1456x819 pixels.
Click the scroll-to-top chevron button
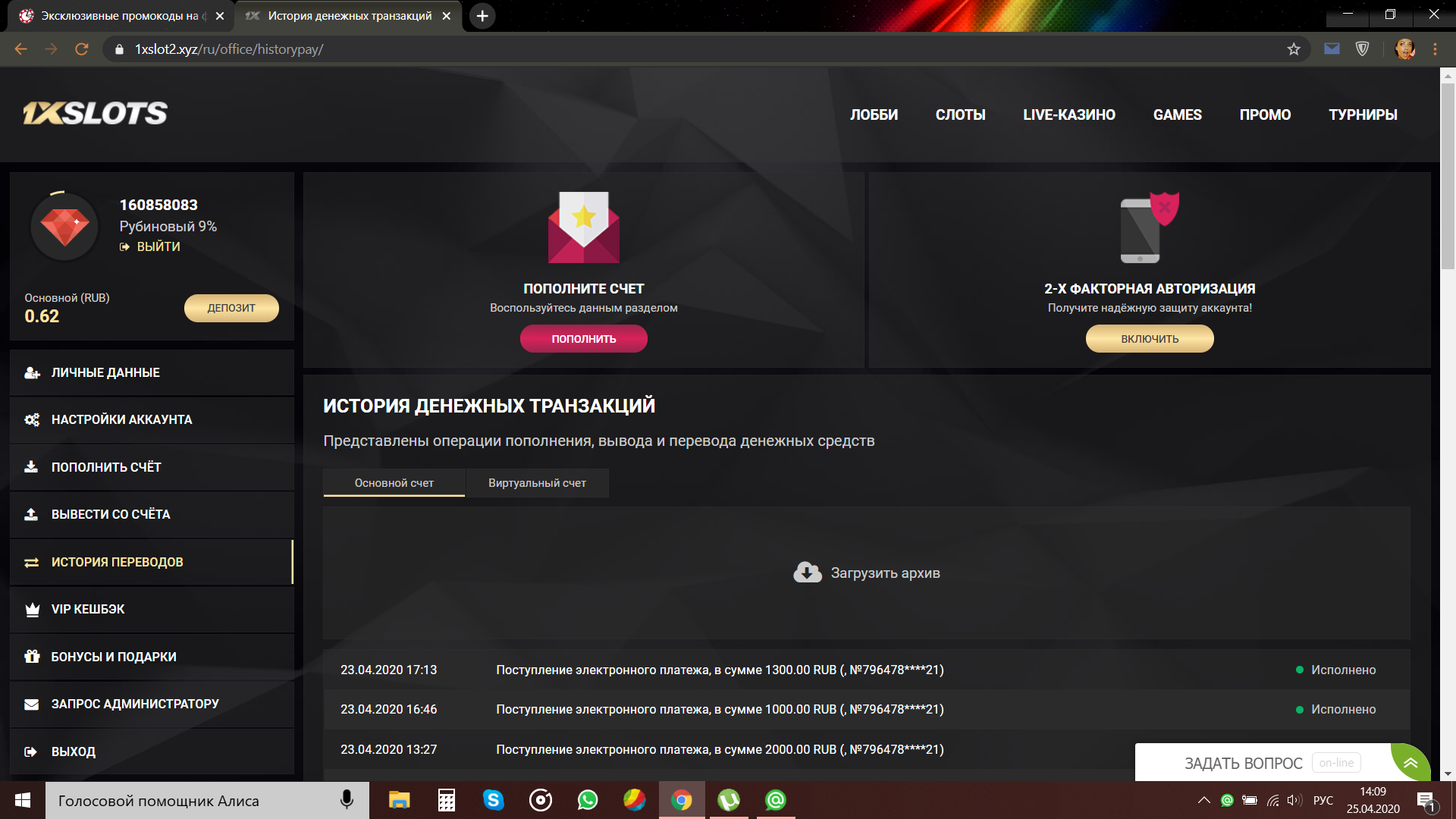coord(1410,763)
